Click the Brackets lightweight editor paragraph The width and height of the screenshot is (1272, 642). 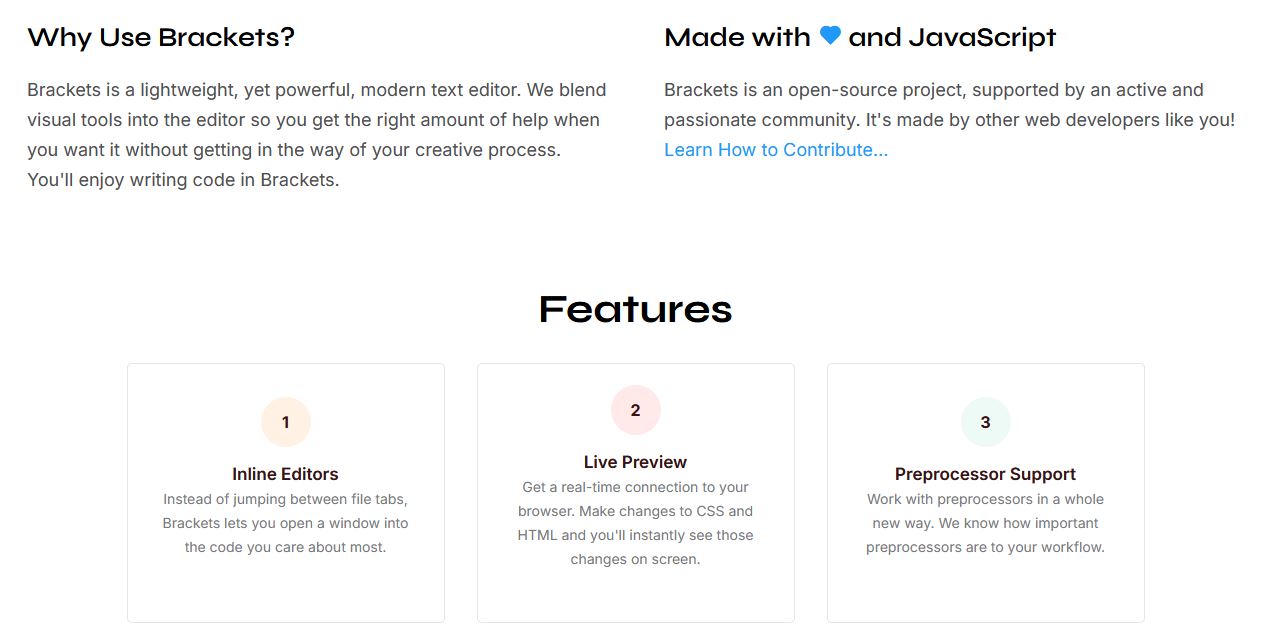(x=317, y=135)
